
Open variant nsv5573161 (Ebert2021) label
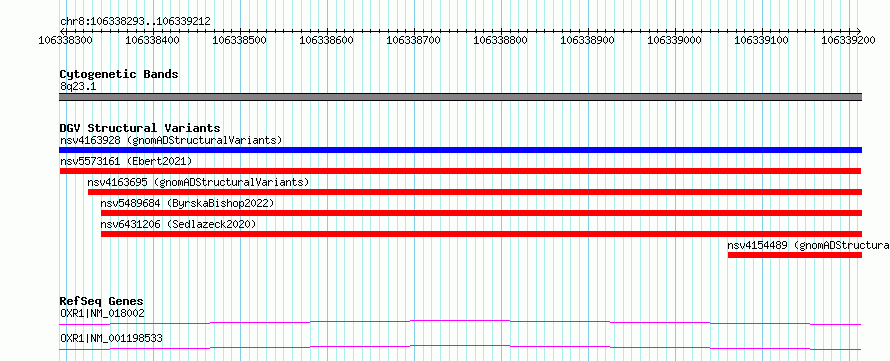(x=126, y=161)
